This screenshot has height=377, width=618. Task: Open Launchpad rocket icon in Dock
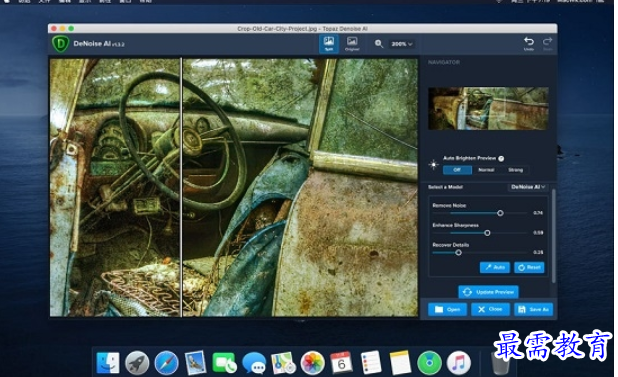click(137, 362)
